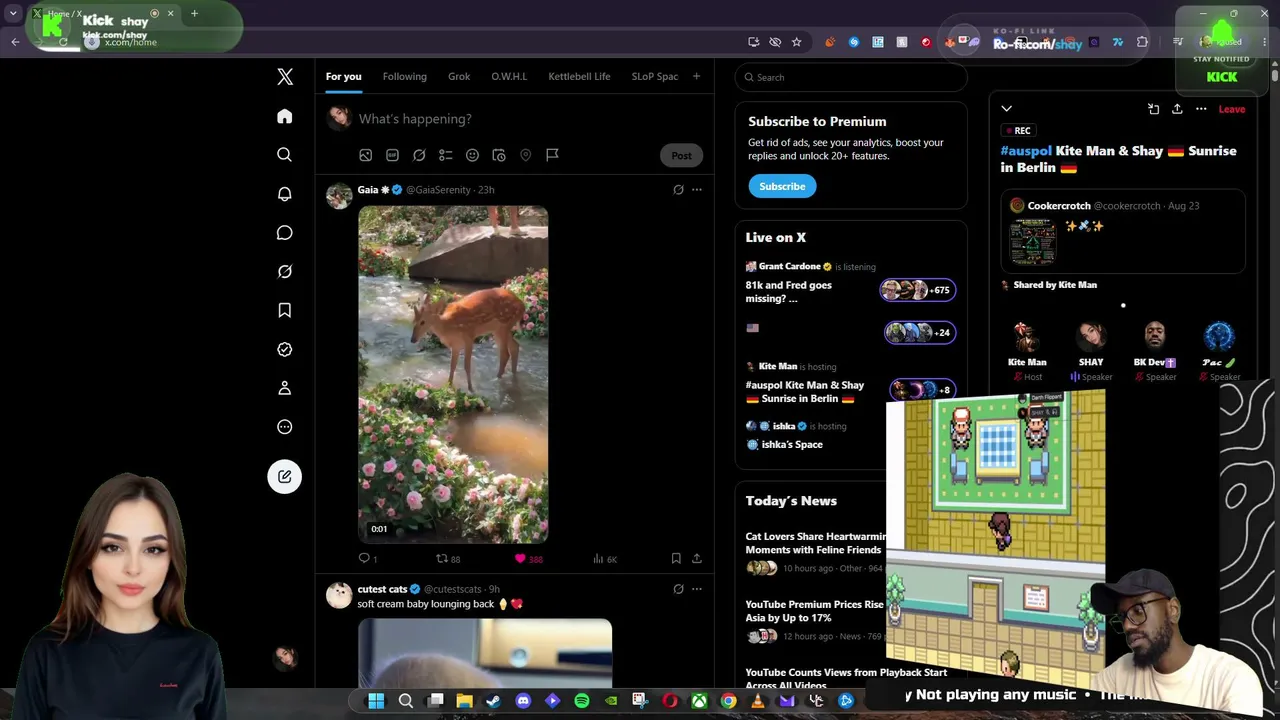Open Cookercrotch shared post image

[x=1032, y=241]
